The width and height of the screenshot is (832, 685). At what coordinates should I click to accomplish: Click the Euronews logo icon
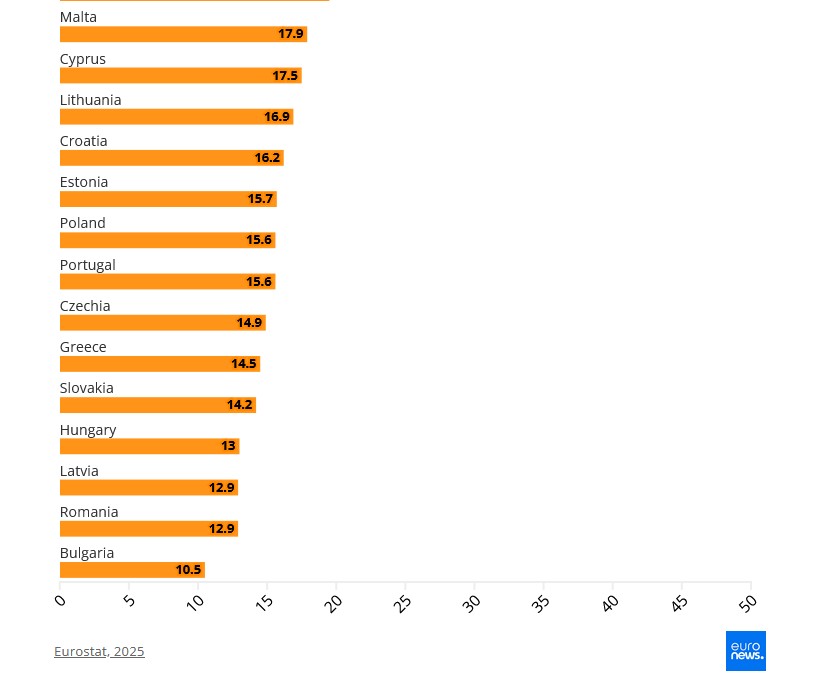pyautogui.click(x=745, y=651)
